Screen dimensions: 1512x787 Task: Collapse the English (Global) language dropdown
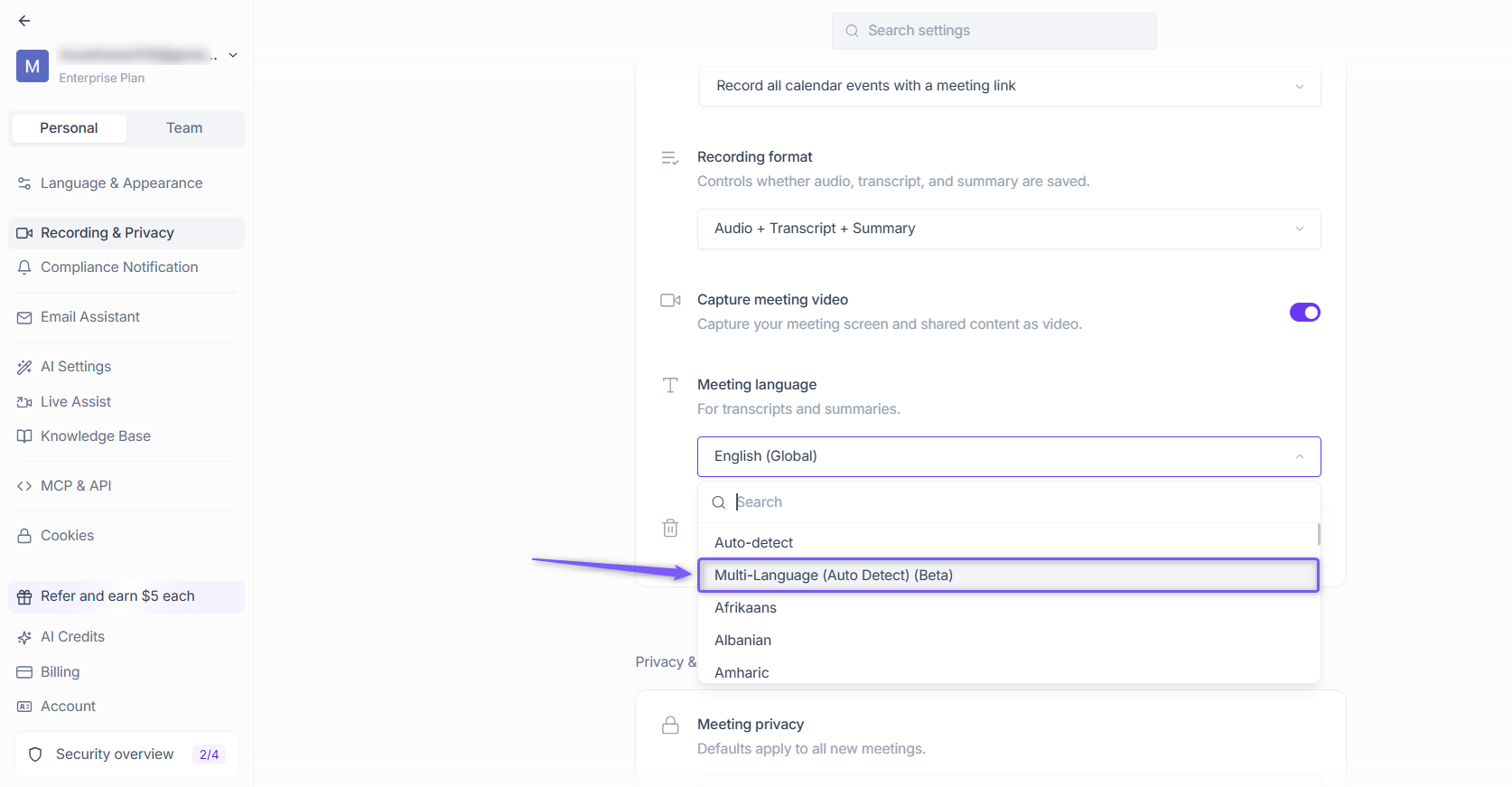click(1009, 456)
